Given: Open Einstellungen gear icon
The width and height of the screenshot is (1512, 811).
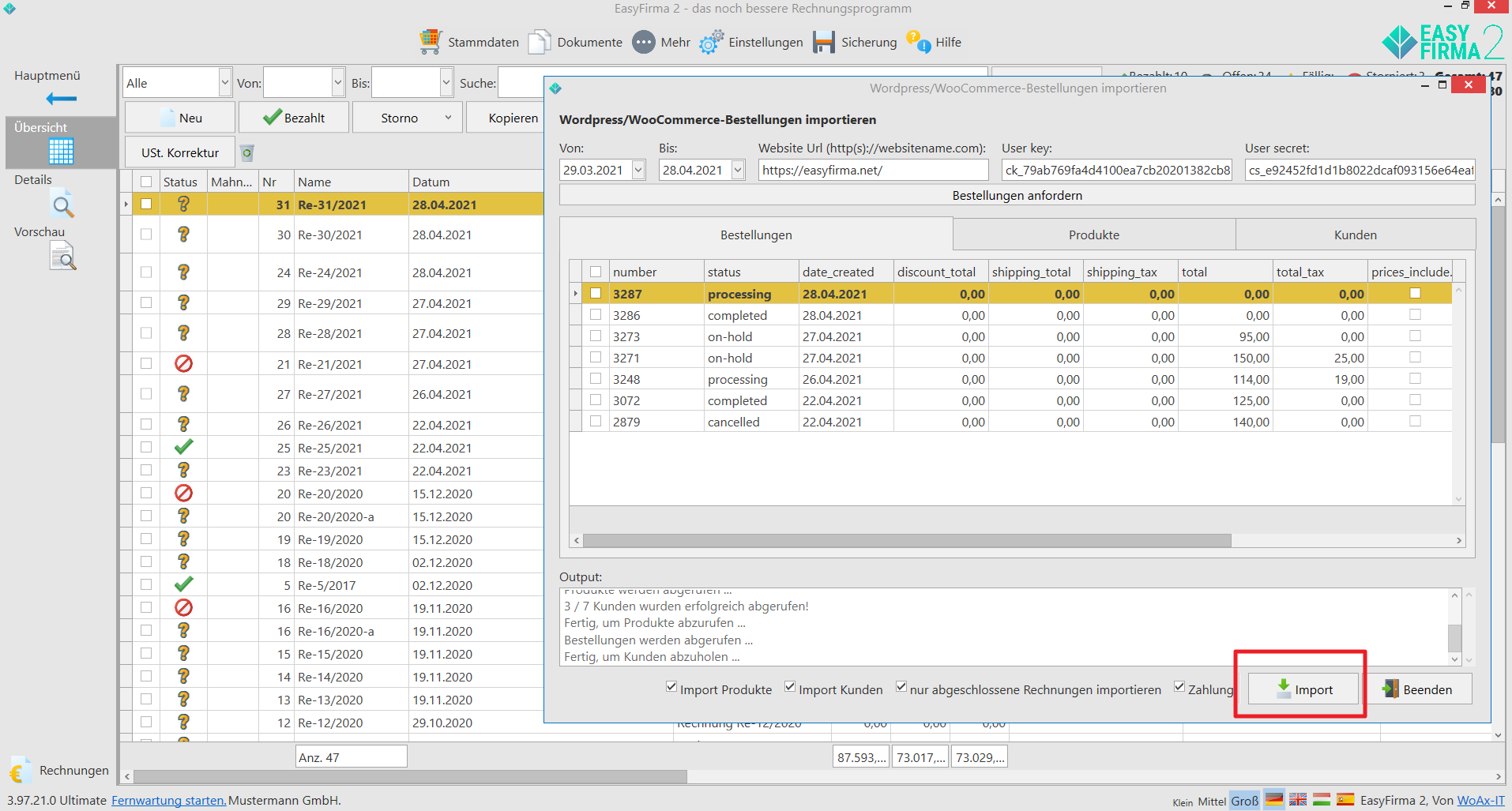Looking at the screenshot, I should (711, 42).
